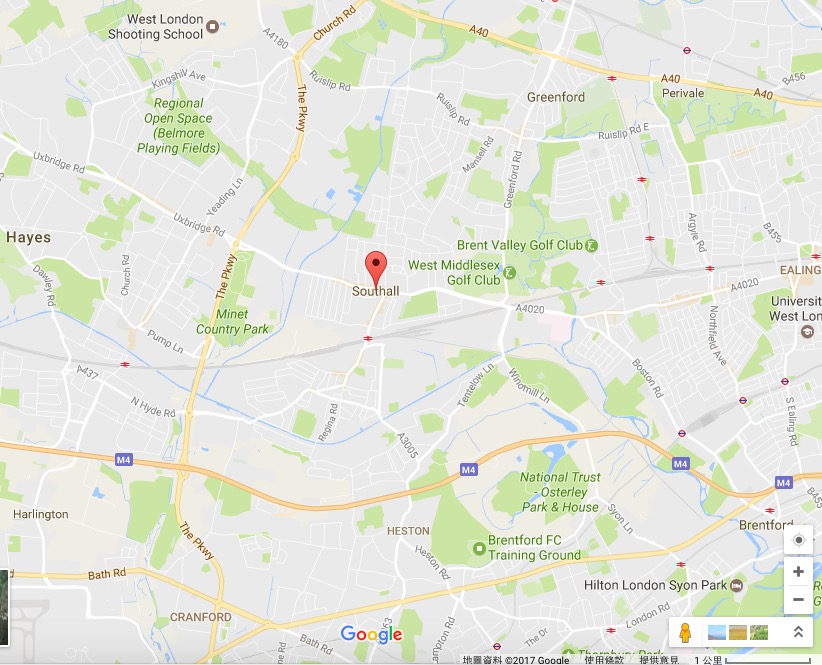822x665 pixels.
Task: Select Minet Country Park label
Action: (232, 321)
